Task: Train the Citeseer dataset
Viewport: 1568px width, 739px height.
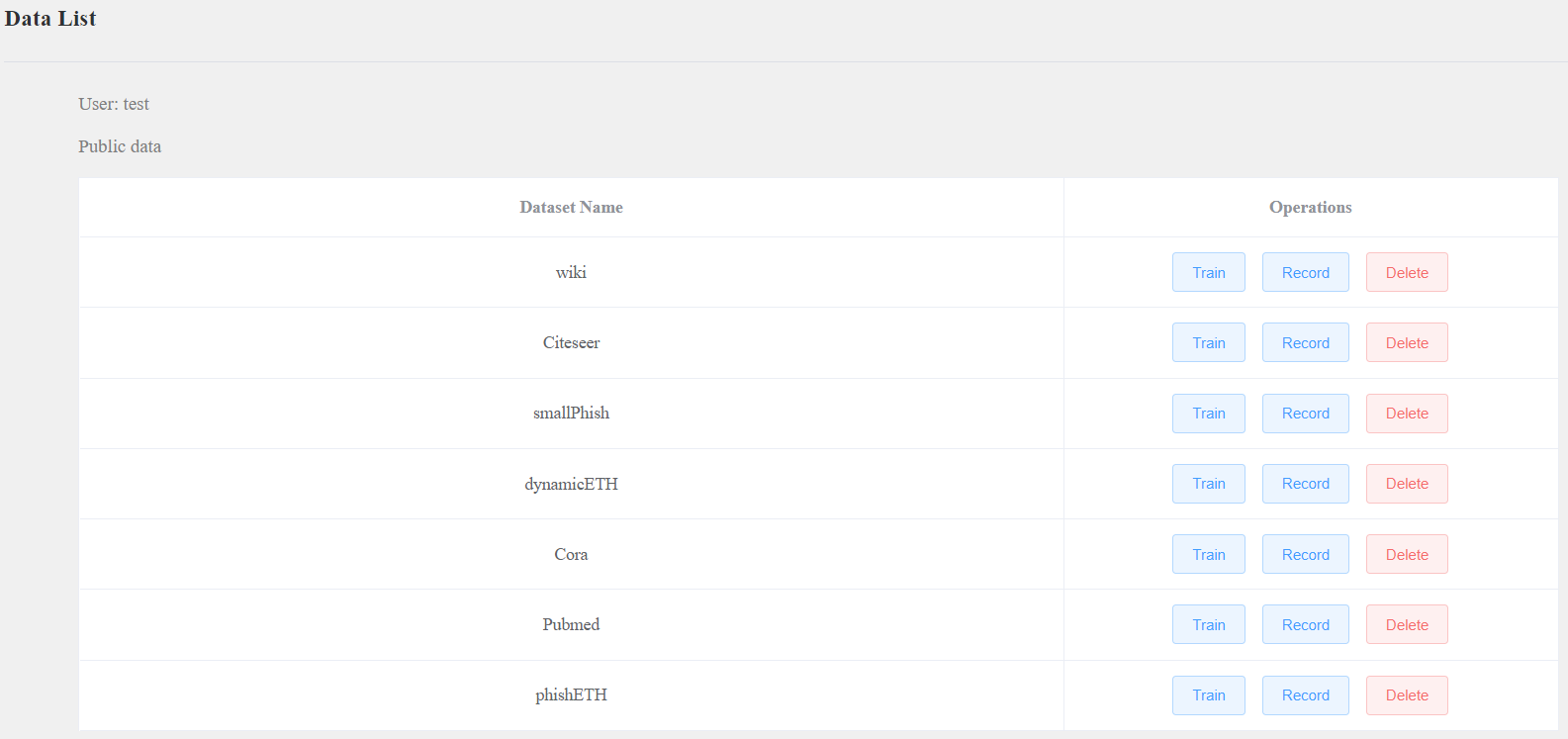Action: [1208, 342]
